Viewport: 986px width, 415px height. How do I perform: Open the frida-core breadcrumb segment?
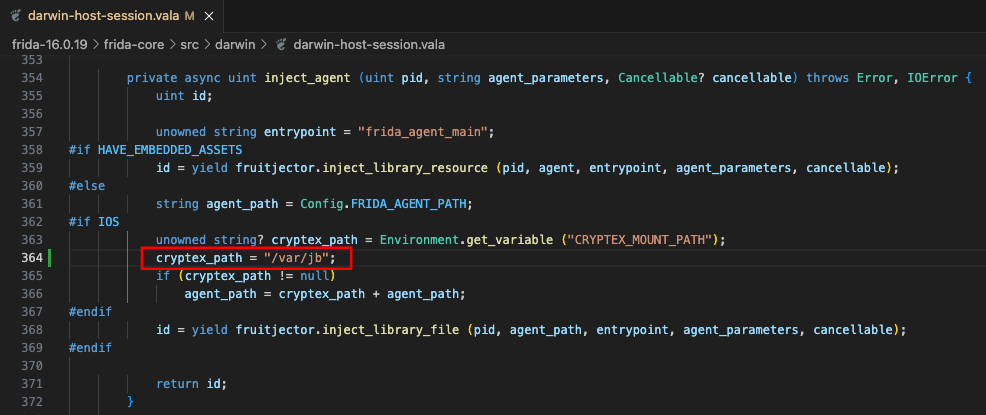click(135, 45)
